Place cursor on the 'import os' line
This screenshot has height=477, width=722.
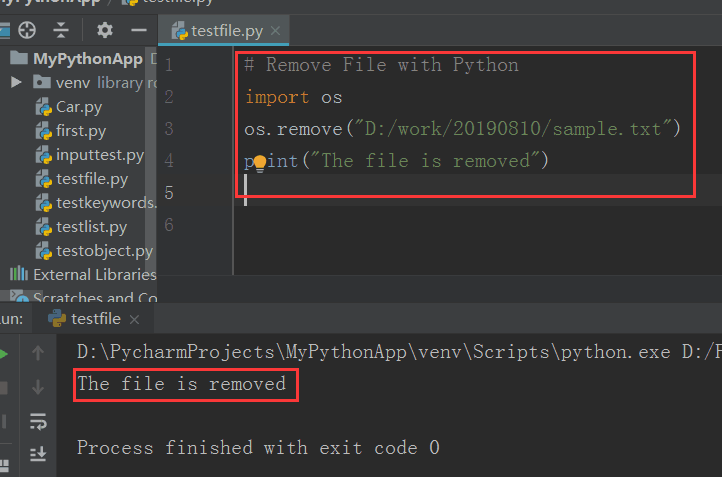[293, 97]
